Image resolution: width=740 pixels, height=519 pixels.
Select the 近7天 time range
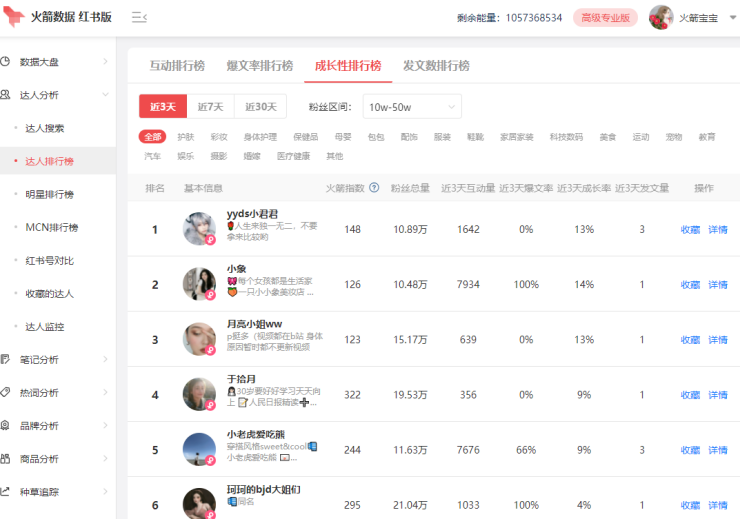tap(210, 107)
